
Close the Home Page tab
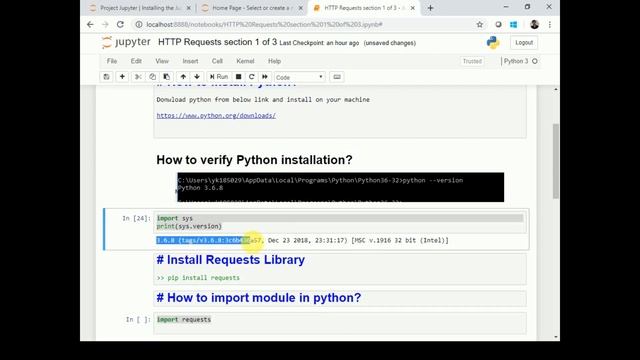[300, 8]
